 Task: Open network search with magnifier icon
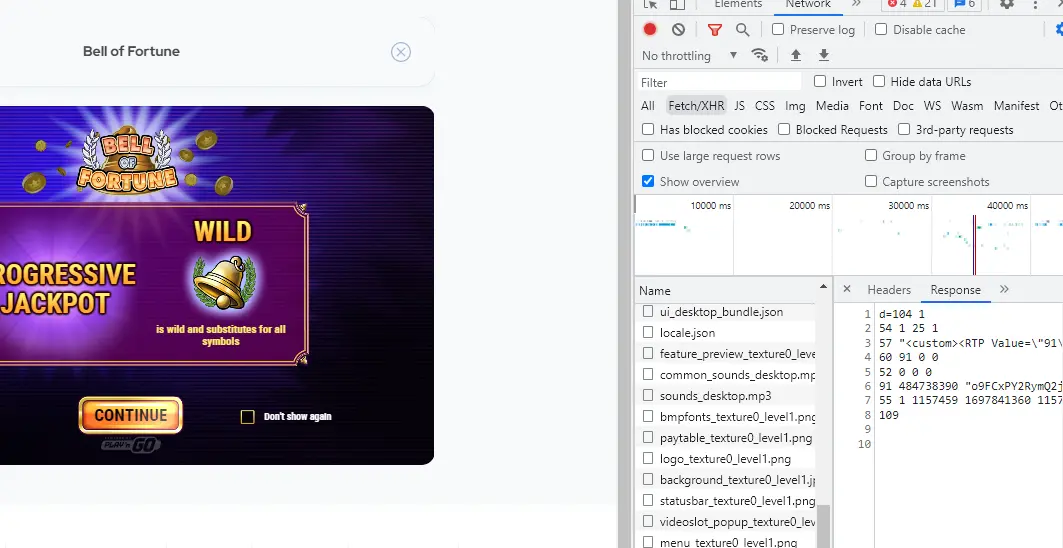coord(742,29)
